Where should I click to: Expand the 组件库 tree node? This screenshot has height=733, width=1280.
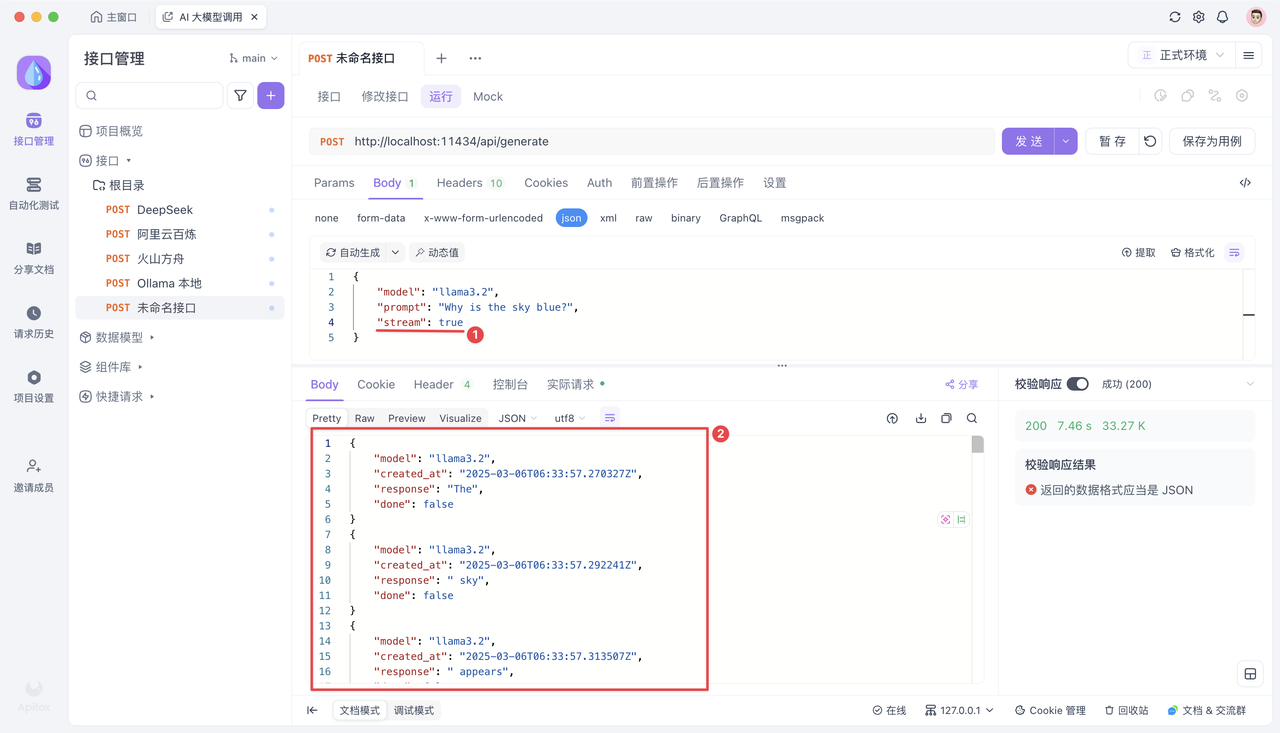(x=141, y=367)
